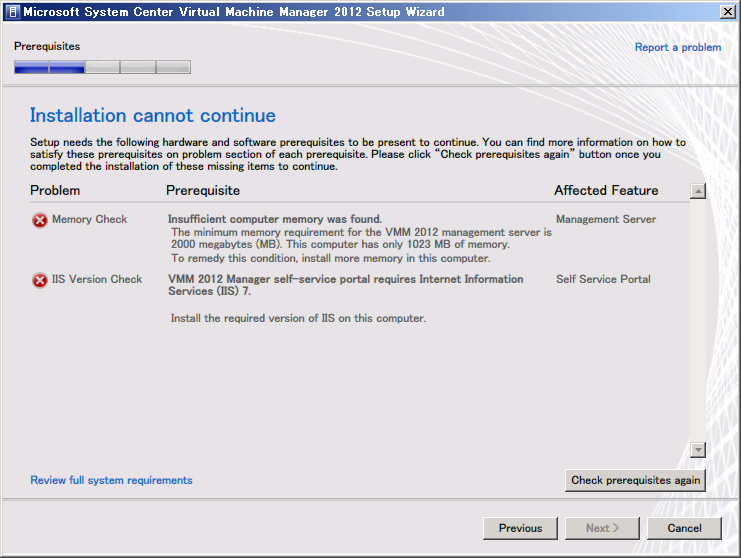Click the Setup Wizard title bar icon

pyautogui.click(x=12, y=12)
